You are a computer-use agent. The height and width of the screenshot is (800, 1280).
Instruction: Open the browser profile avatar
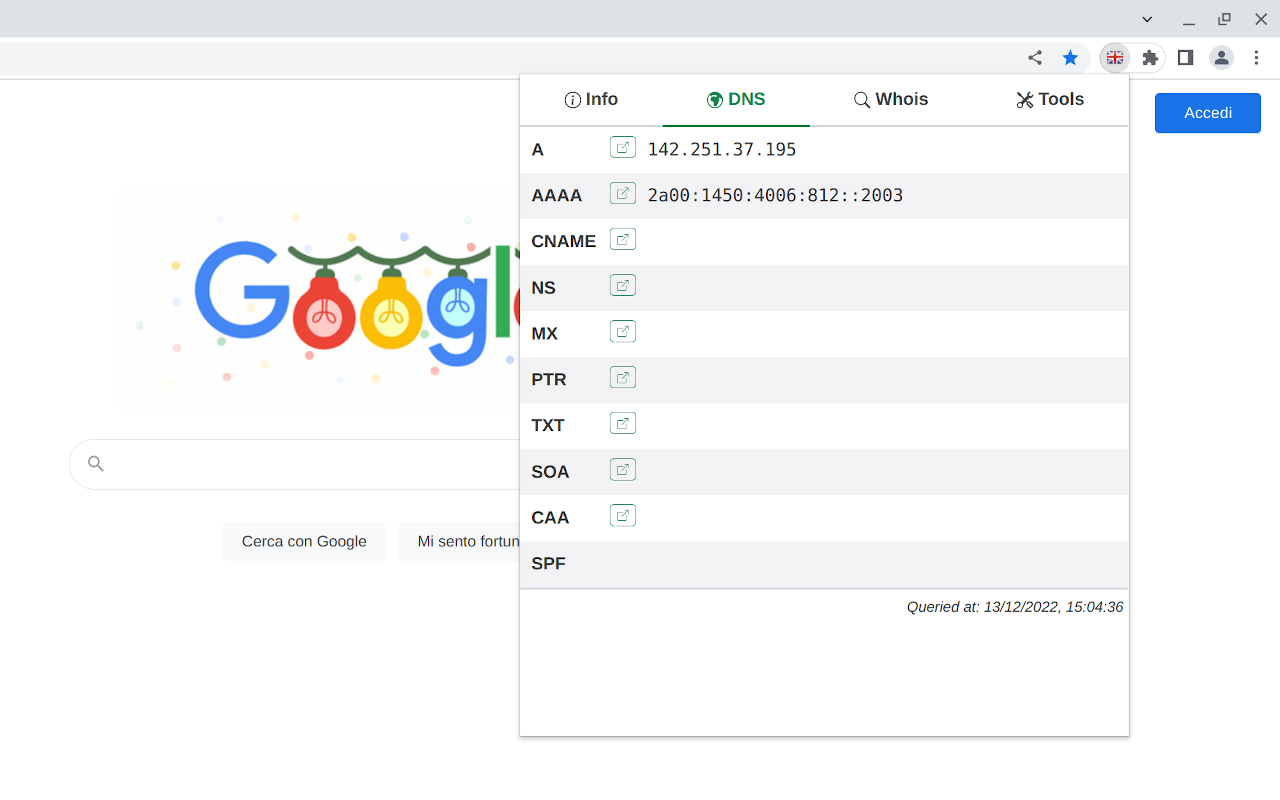1221,57
